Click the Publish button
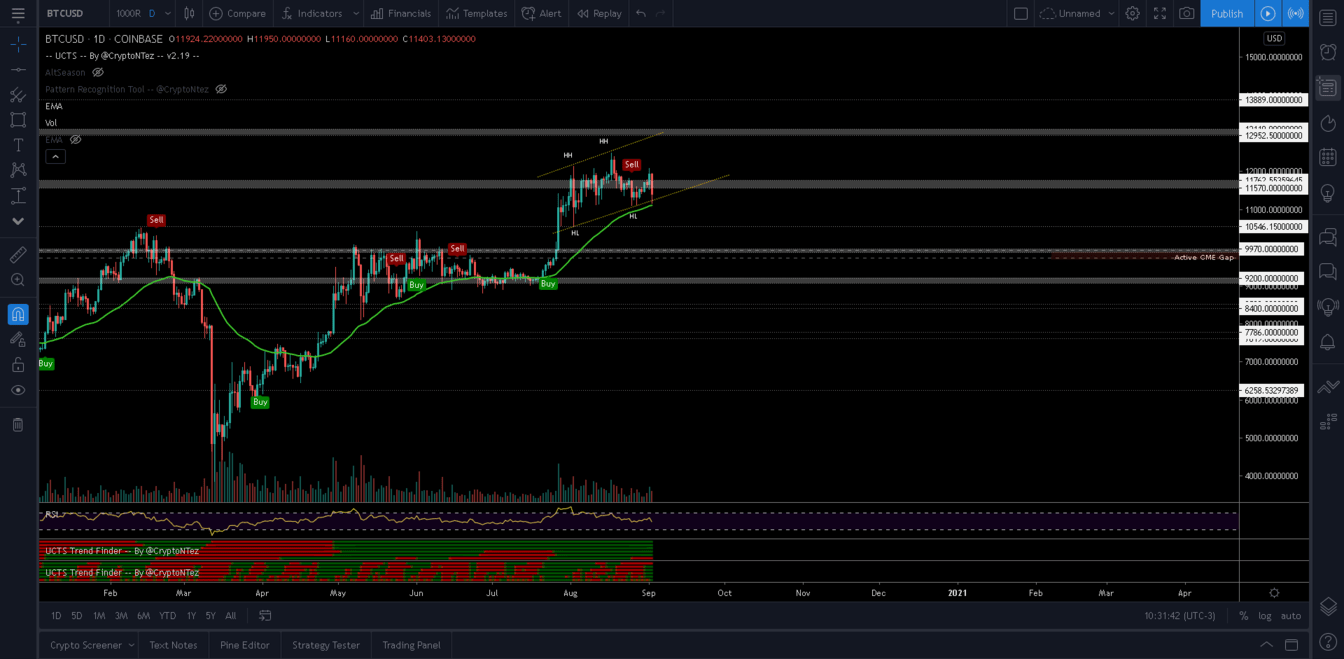1344x659 pixels. point(1227,13)
